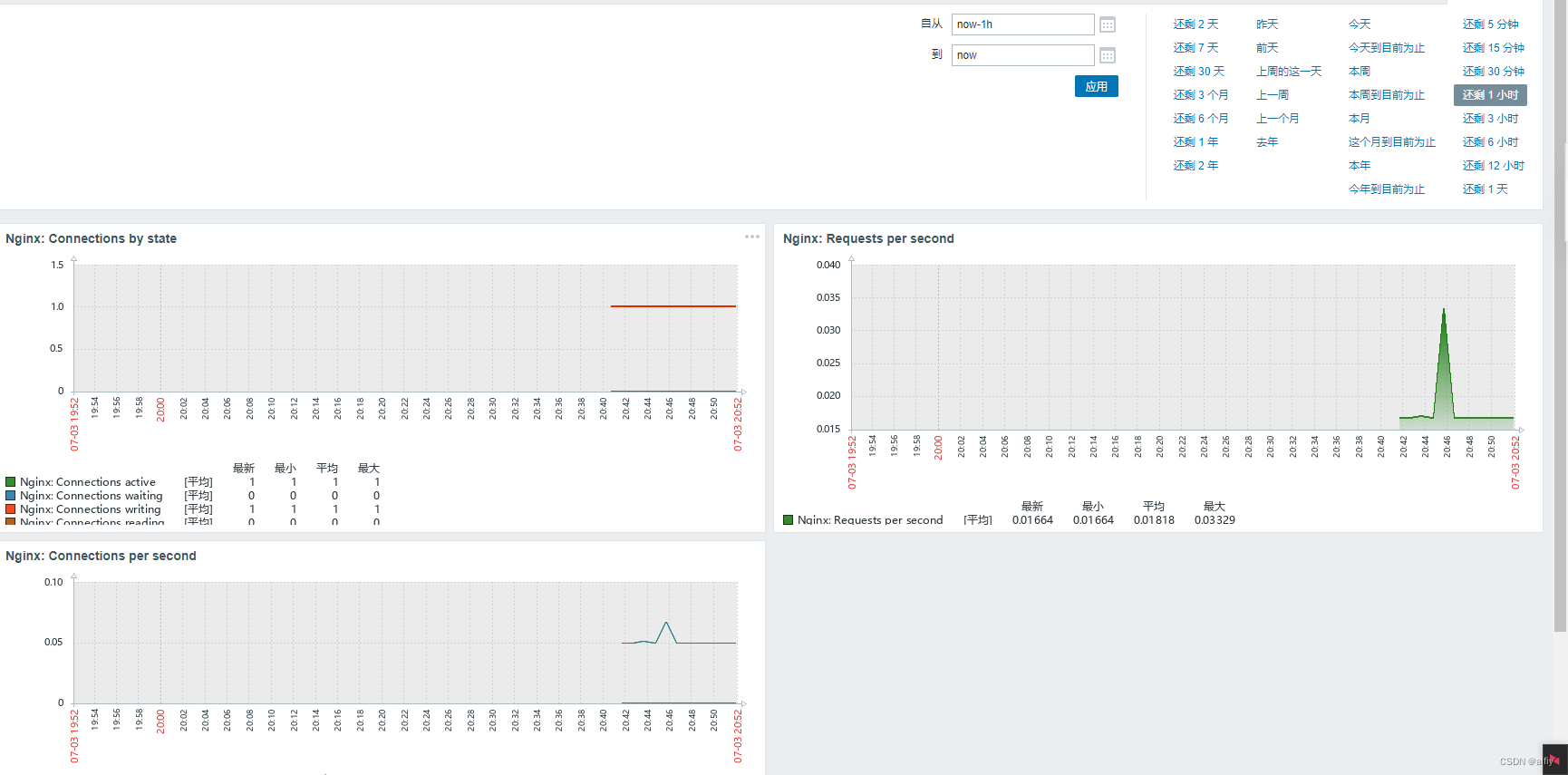Image resolution: width=1568 pixels, height=775 pixels.
Task: Click blue Connections waiting legend swatch
Action: click(x=11, y=496)
